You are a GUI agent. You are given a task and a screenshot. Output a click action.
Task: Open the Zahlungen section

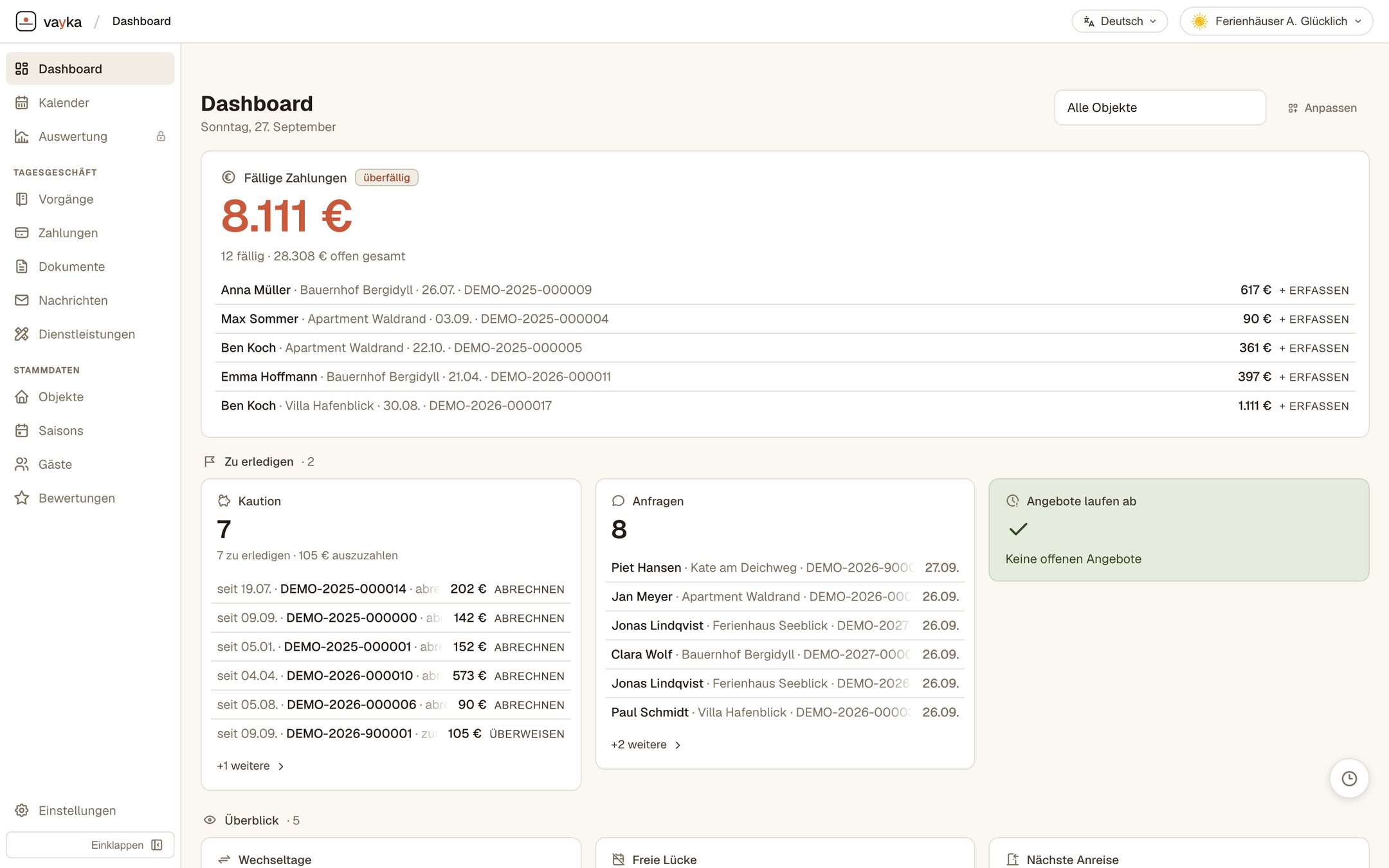coord(90,233)
